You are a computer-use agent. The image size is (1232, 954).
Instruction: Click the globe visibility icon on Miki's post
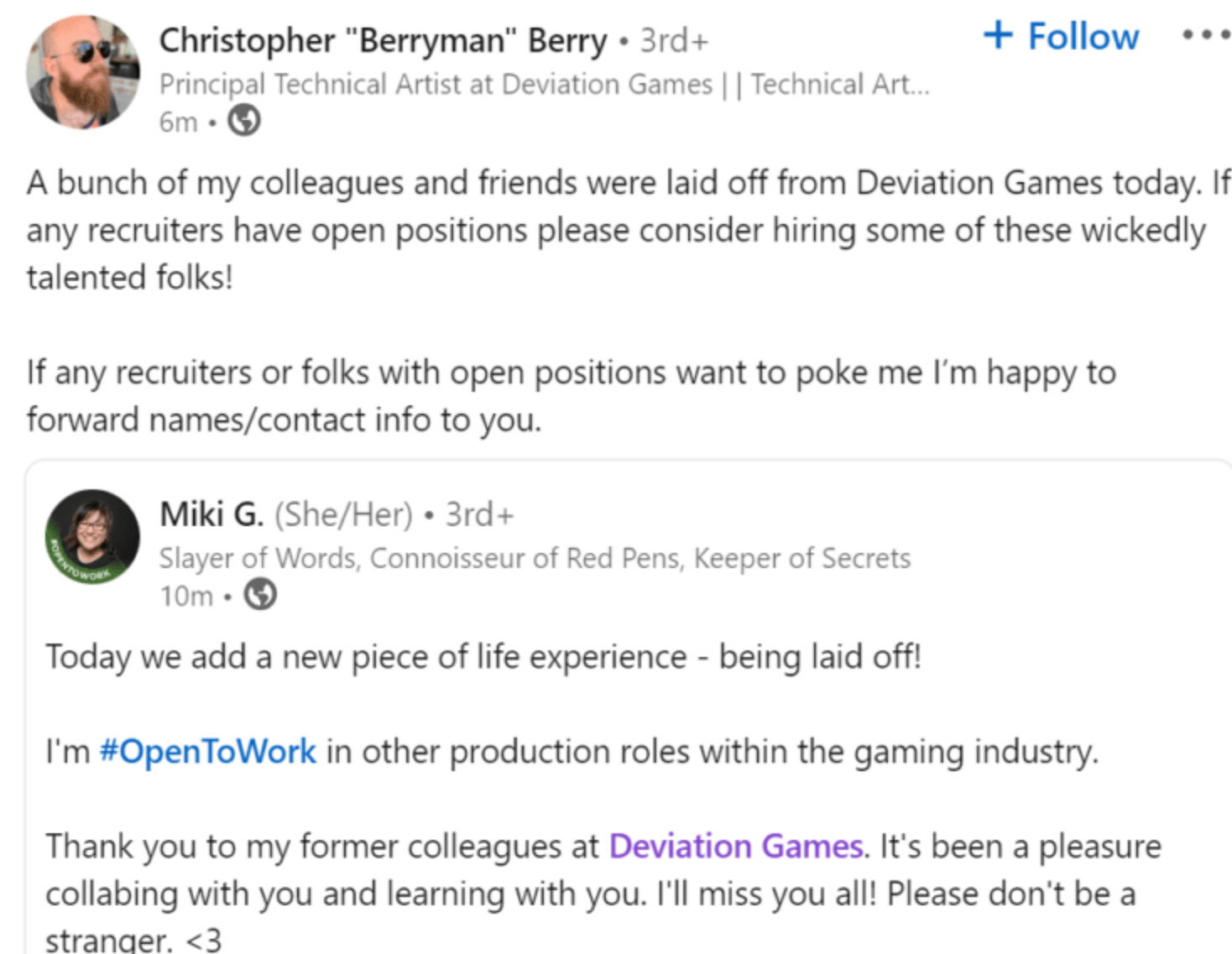tap(260, 596)
